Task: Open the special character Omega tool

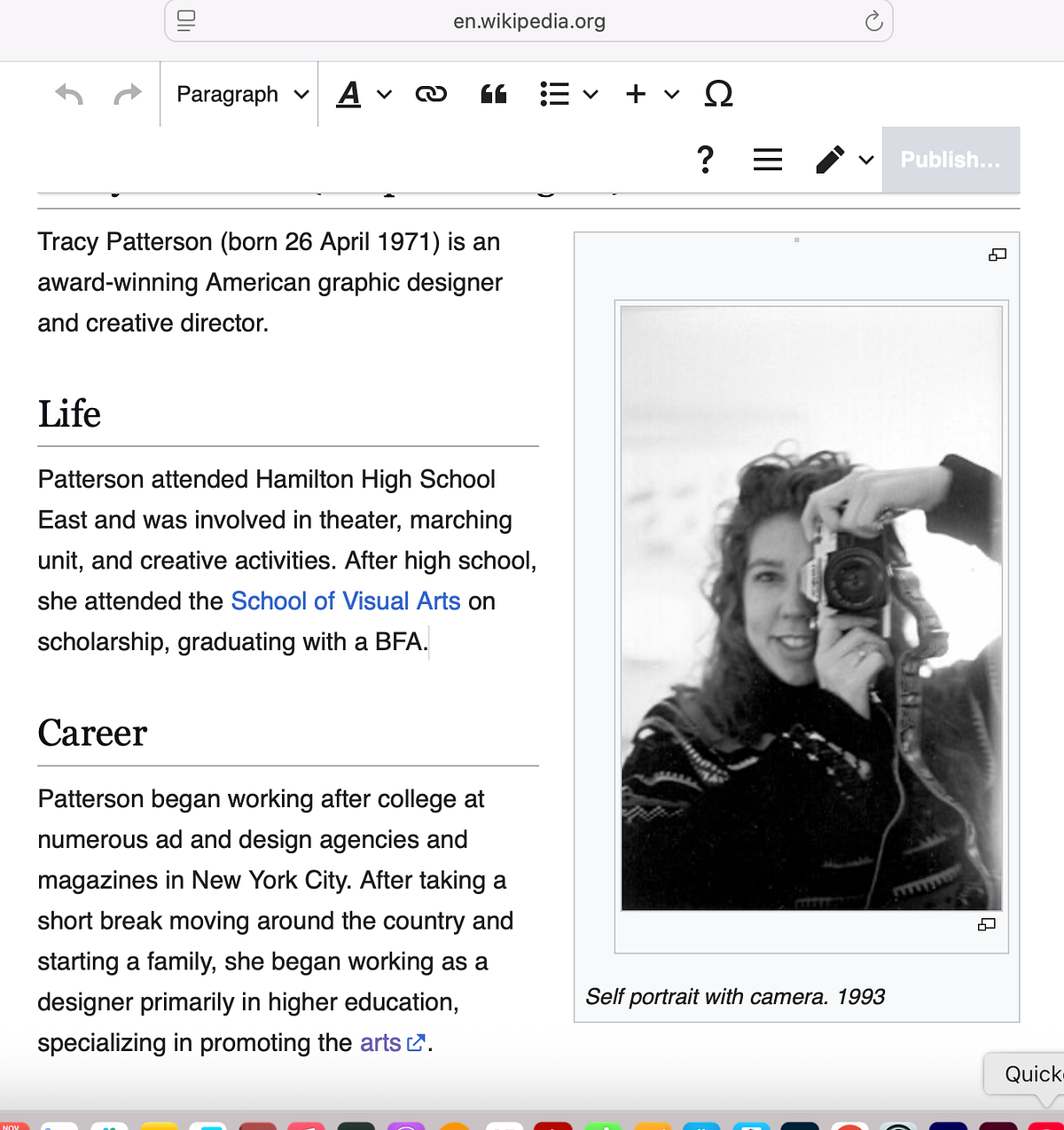Action: [718, 94]
